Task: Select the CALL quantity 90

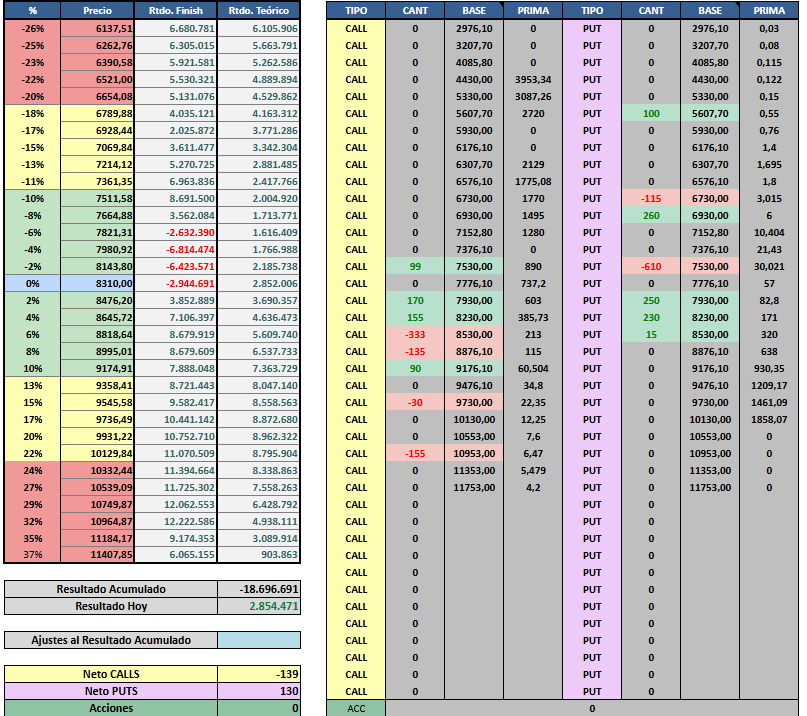Action: [415, 369]
